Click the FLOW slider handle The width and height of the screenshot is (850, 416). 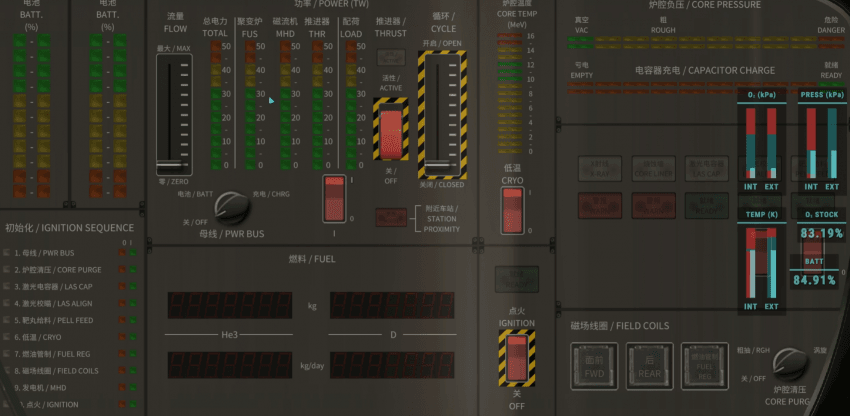172,162
